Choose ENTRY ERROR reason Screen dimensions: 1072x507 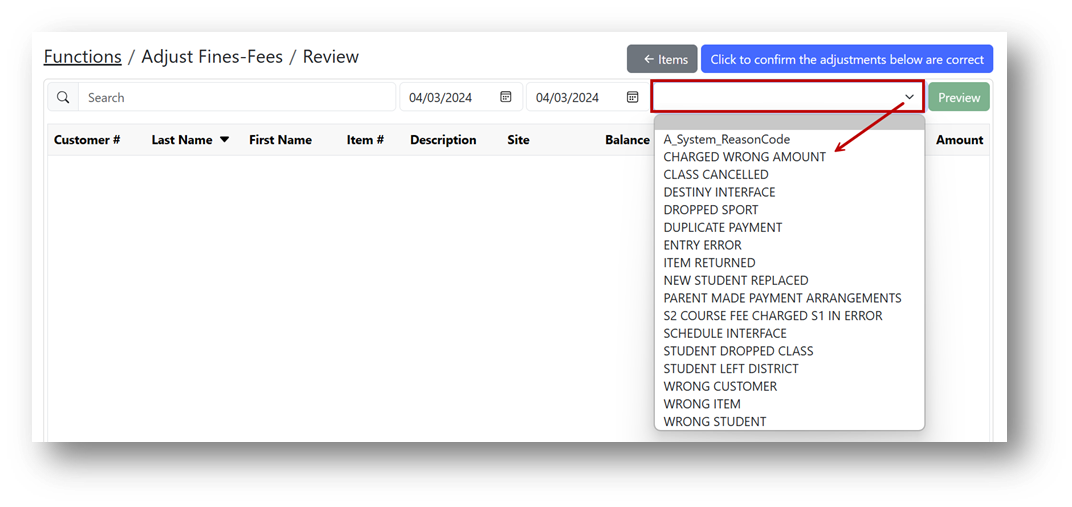tap(702, 245)
